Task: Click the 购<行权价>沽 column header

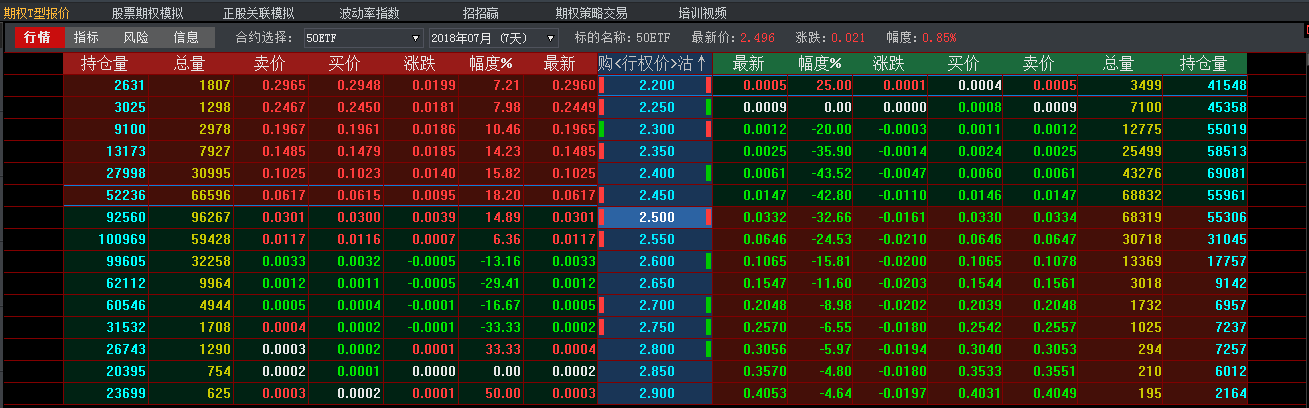Action: [x=654, y=63]
